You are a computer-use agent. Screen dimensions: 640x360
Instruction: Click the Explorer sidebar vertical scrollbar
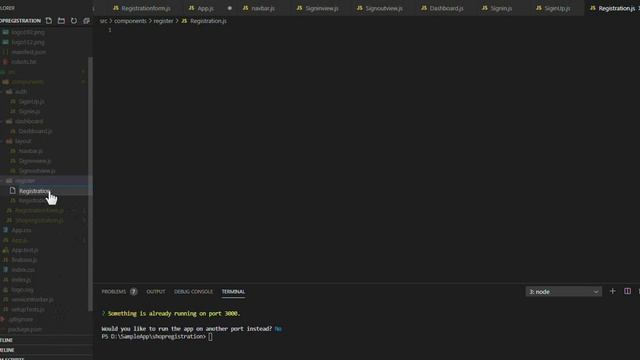click(90, 184)
